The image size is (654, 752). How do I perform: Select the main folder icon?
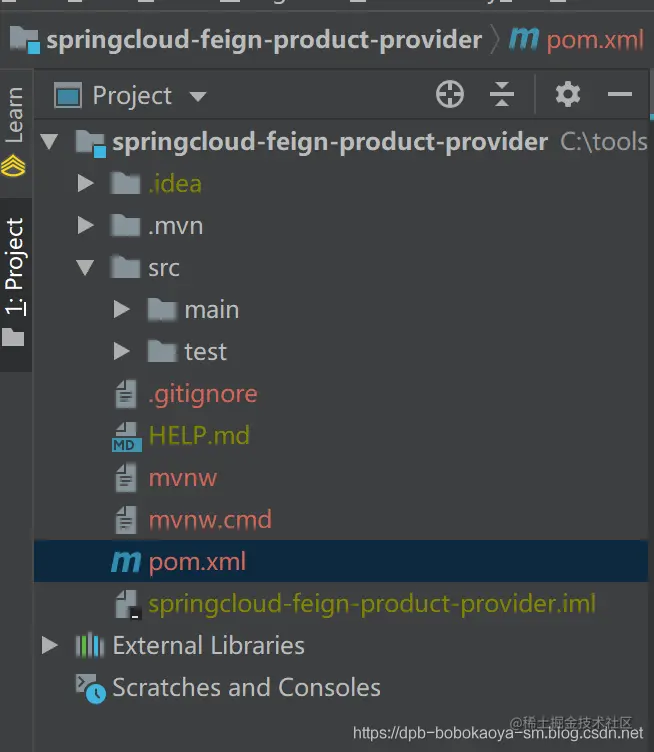162,309
